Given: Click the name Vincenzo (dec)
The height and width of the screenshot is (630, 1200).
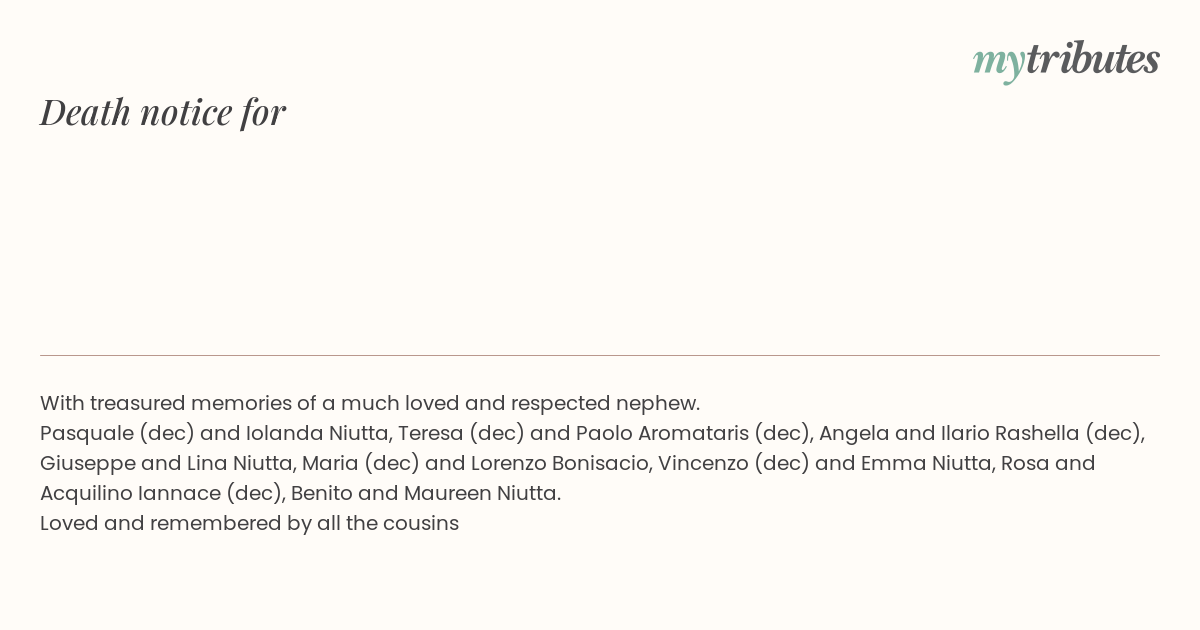Looking at the screenshot, I should tap(733, 464).
